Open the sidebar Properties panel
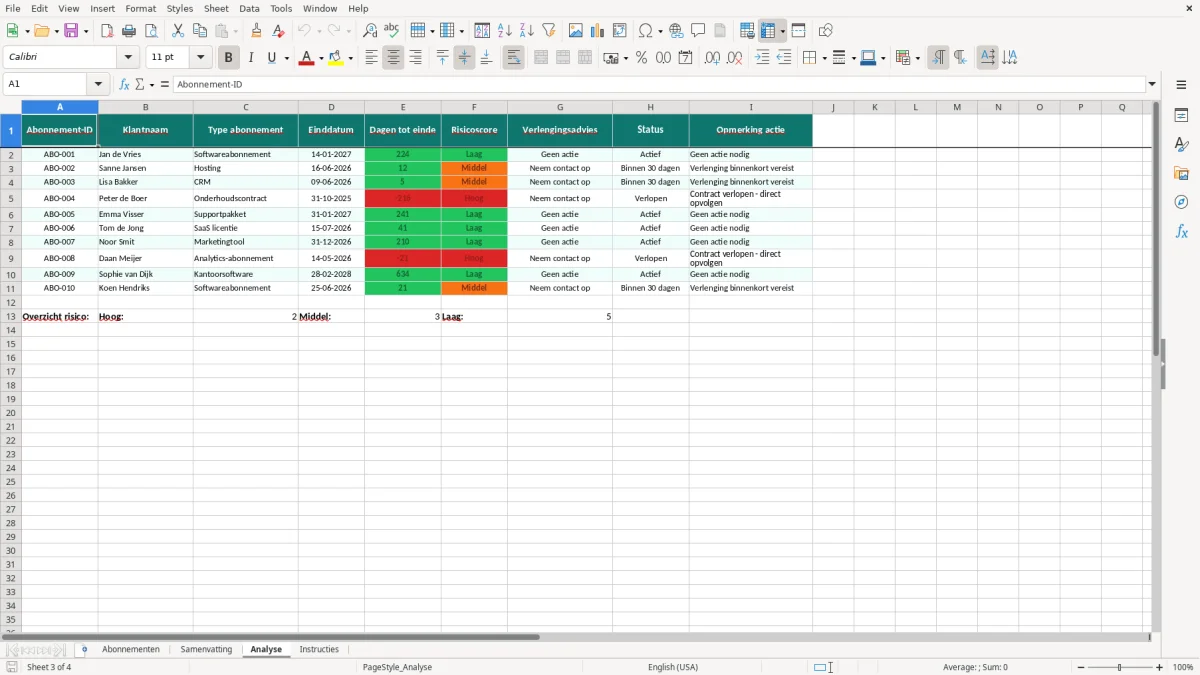 [1181, 115]
